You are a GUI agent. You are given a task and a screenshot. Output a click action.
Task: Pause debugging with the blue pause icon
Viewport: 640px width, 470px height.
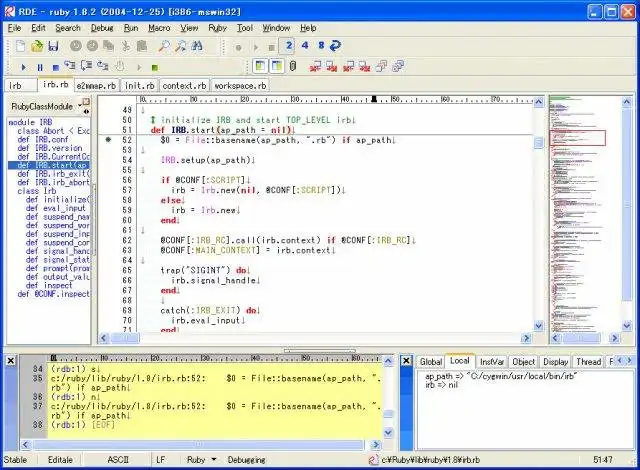point(40,67)
